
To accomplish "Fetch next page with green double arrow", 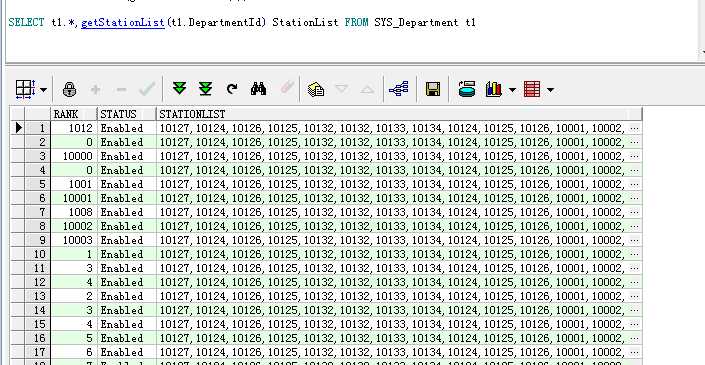I will [179, 88].
